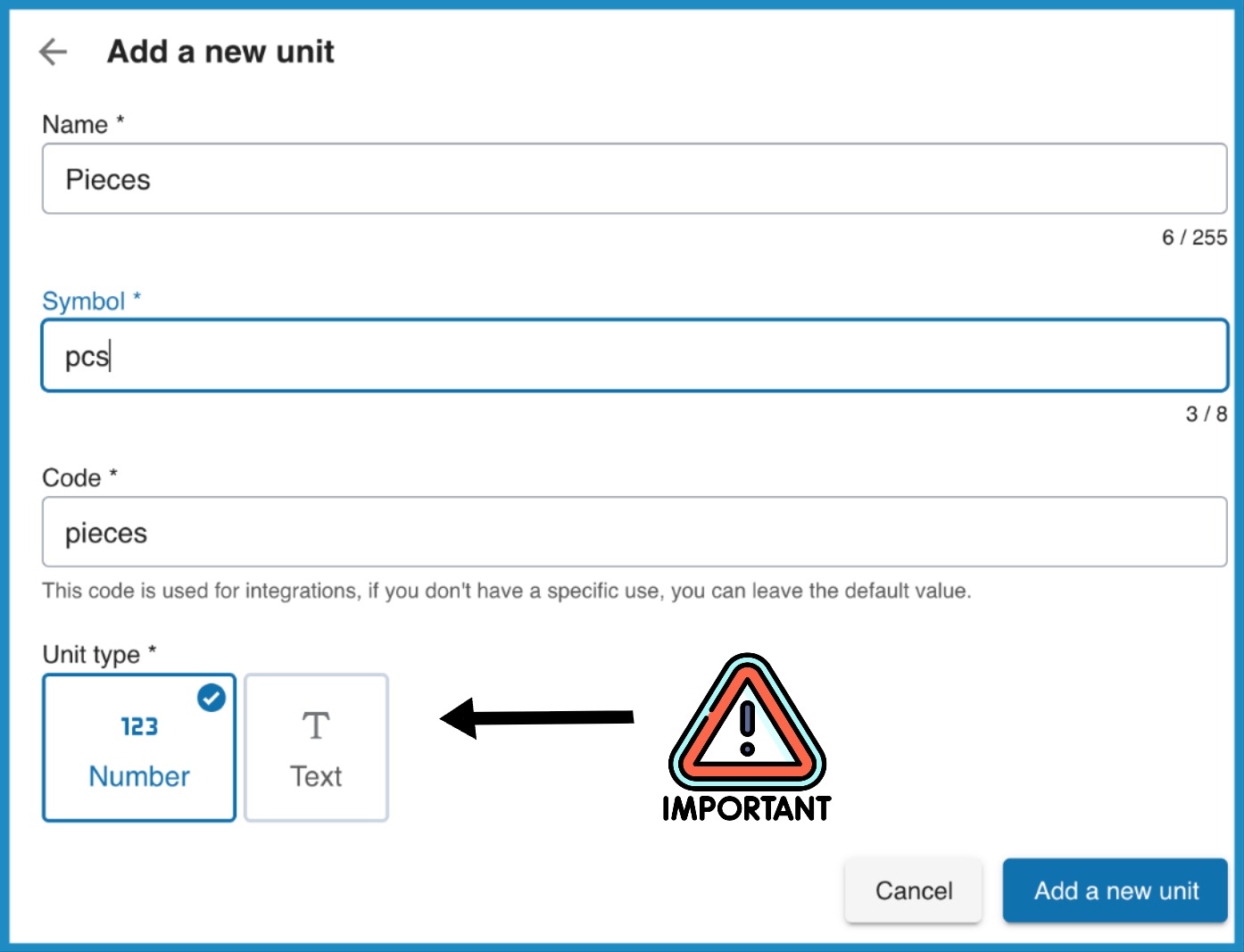Click the T icon on Text card
Image resolution: width=1244 pixels, height=952 pixels.
[316, 726]
